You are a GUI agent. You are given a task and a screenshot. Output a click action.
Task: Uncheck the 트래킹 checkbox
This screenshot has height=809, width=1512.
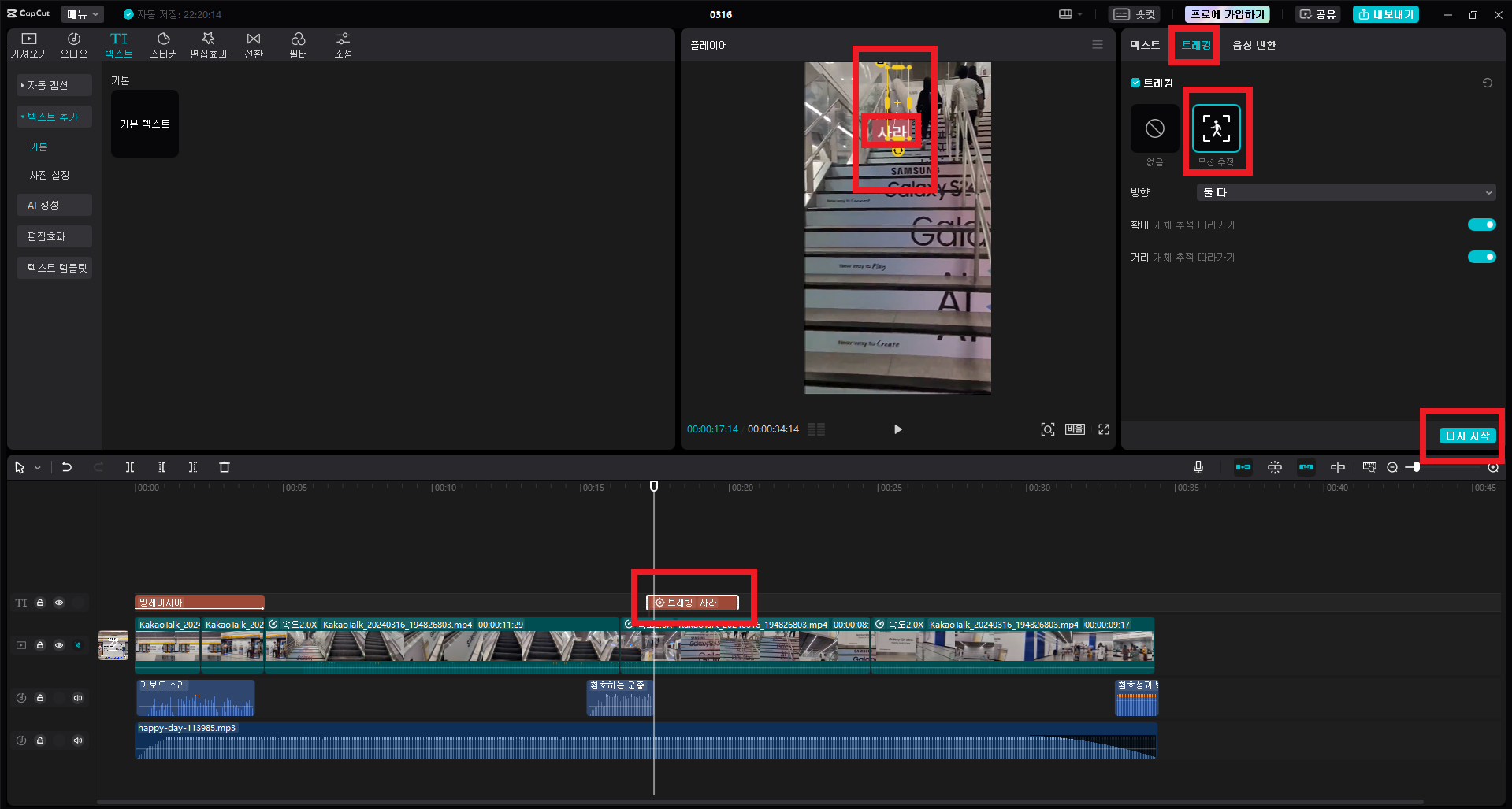click(x=1135, y=83)
